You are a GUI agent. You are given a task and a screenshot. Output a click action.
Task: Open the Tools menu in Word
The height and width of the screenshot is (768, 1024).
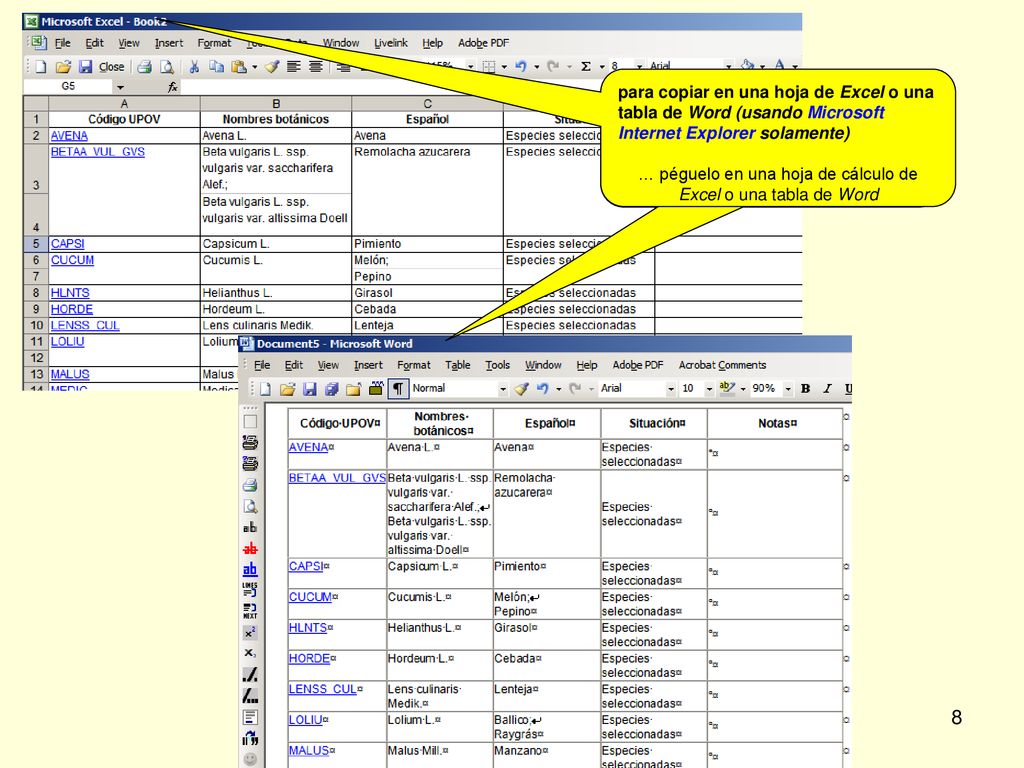[497, 365]
